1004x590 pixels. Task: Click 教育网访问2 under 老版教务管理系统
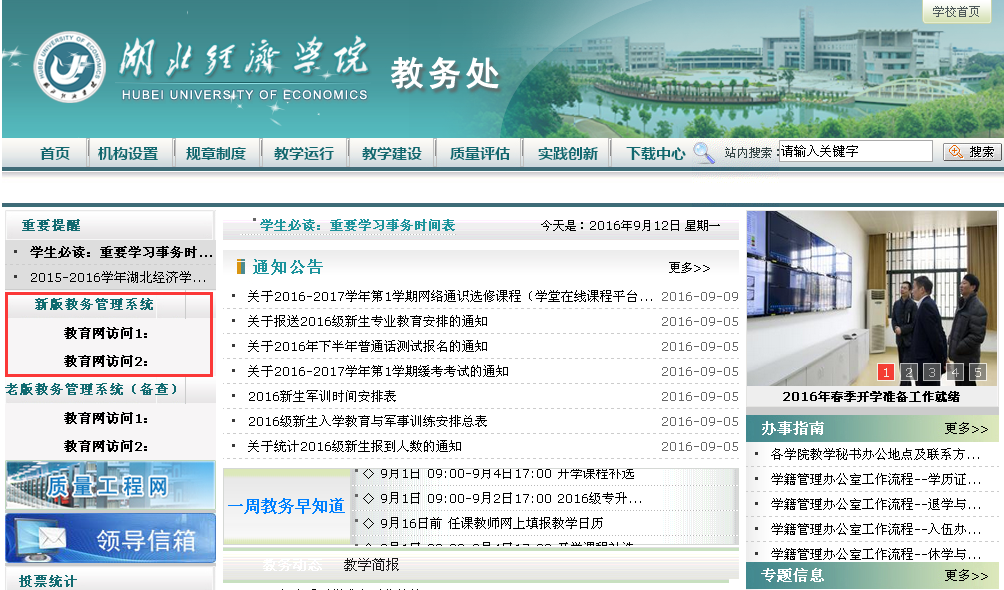pyautogui.click(x=106, y=447)
